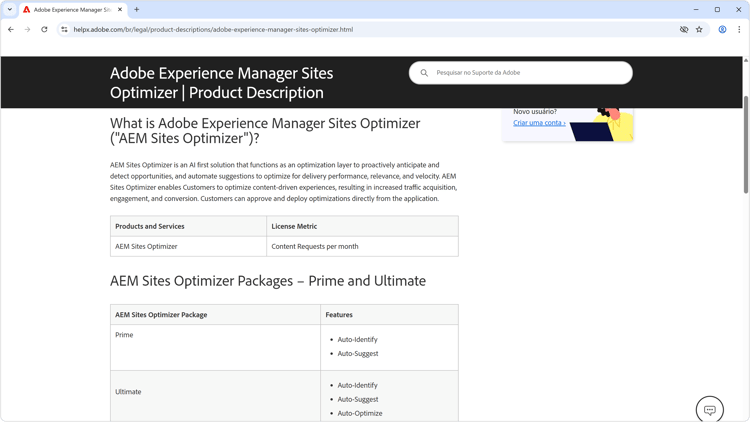This screenshot has height=422, width=750.
Task: Close the Adobe Experience Manager tab
Action: (x=120, y=9)
